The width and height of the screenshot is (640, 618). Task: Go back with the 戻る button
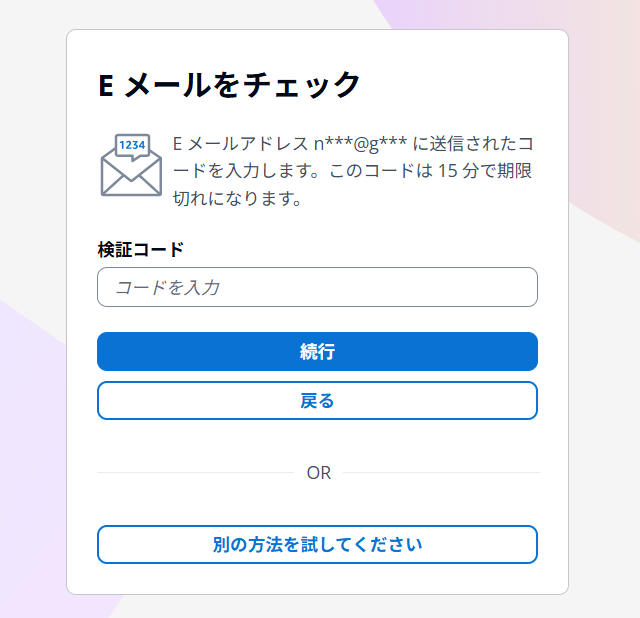point(317,401)
